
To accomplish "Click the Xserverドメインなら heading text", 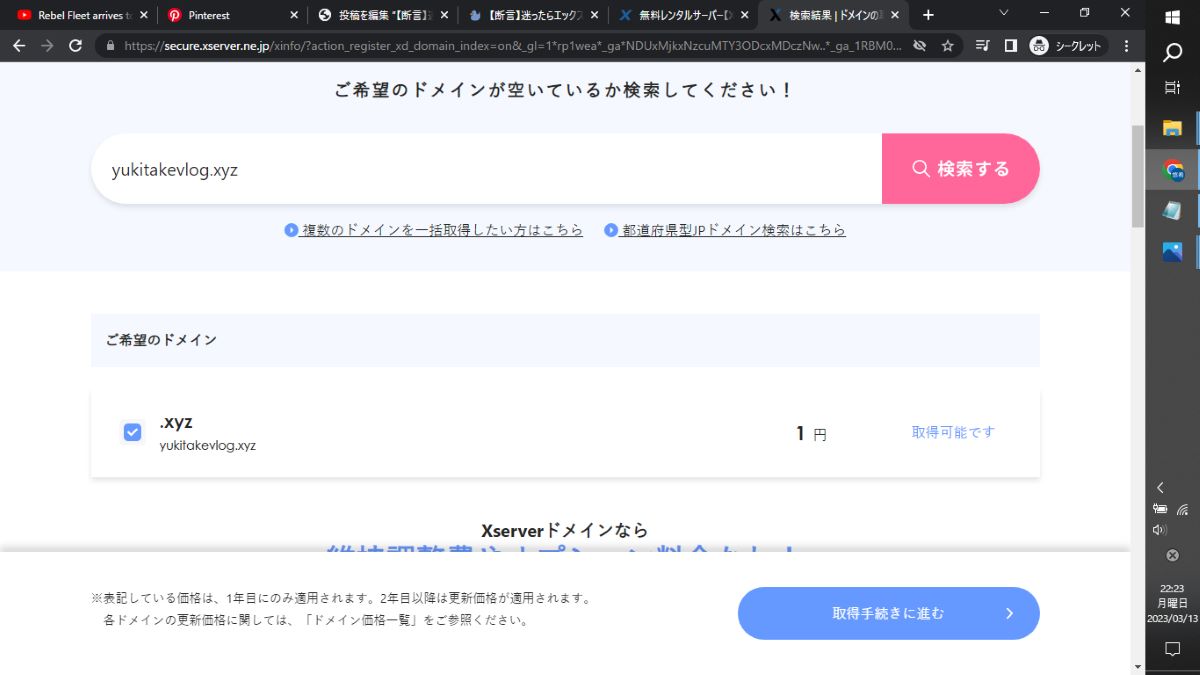I will coord(565,530).
